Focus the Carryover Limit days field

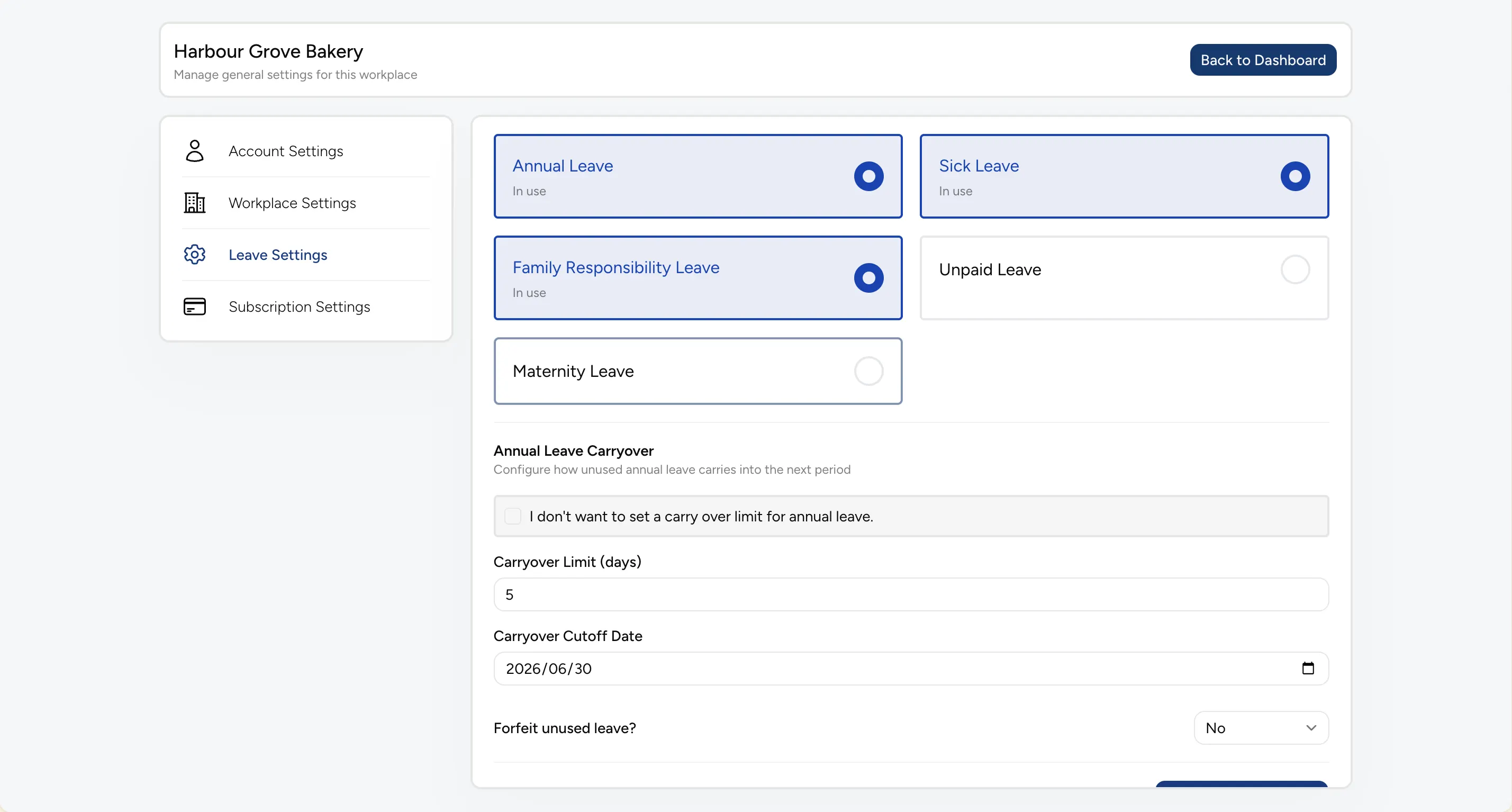pos(911,594)
